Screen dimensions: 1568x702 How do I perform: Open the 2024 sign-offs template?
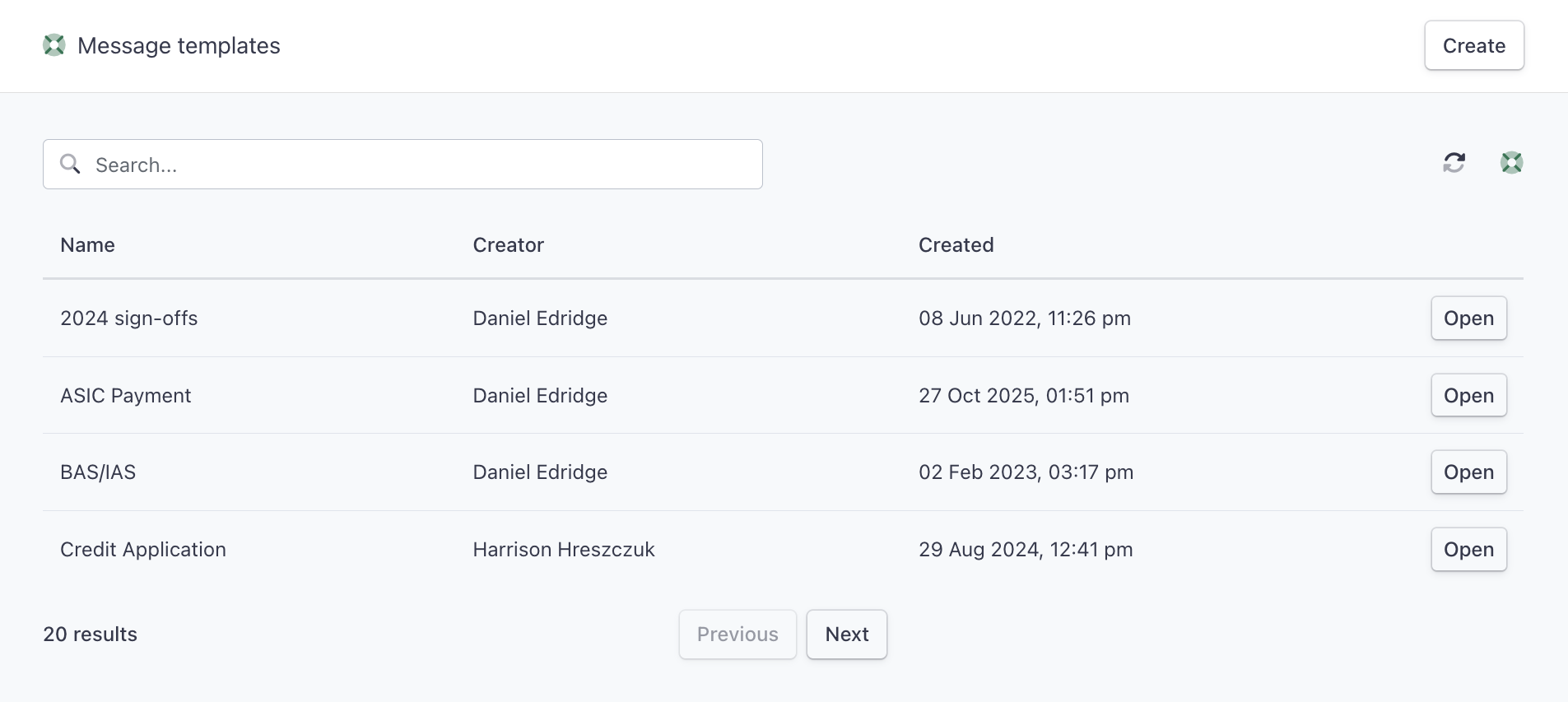pos(1468,318)
